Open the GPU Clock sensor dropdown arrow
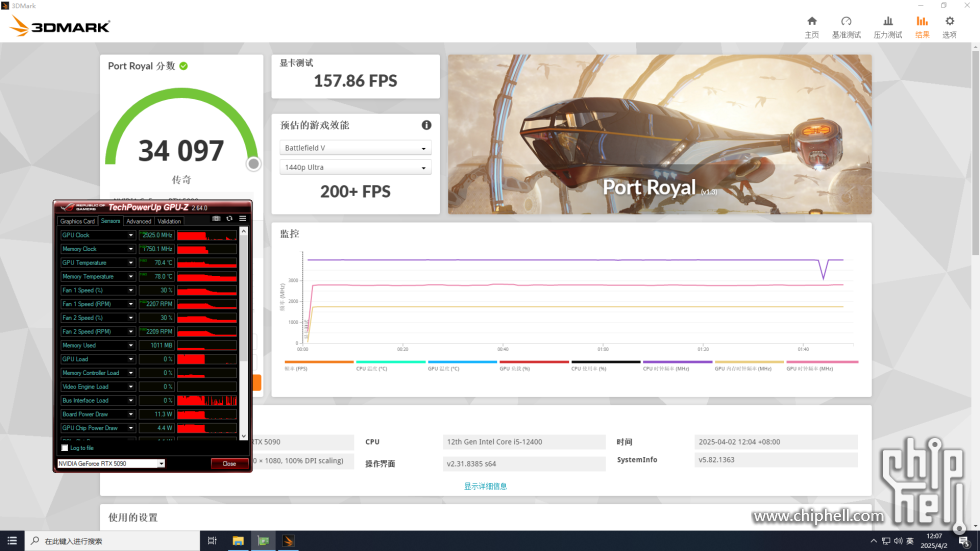Viewport: 980px width, 551px height. pos(131,235)
